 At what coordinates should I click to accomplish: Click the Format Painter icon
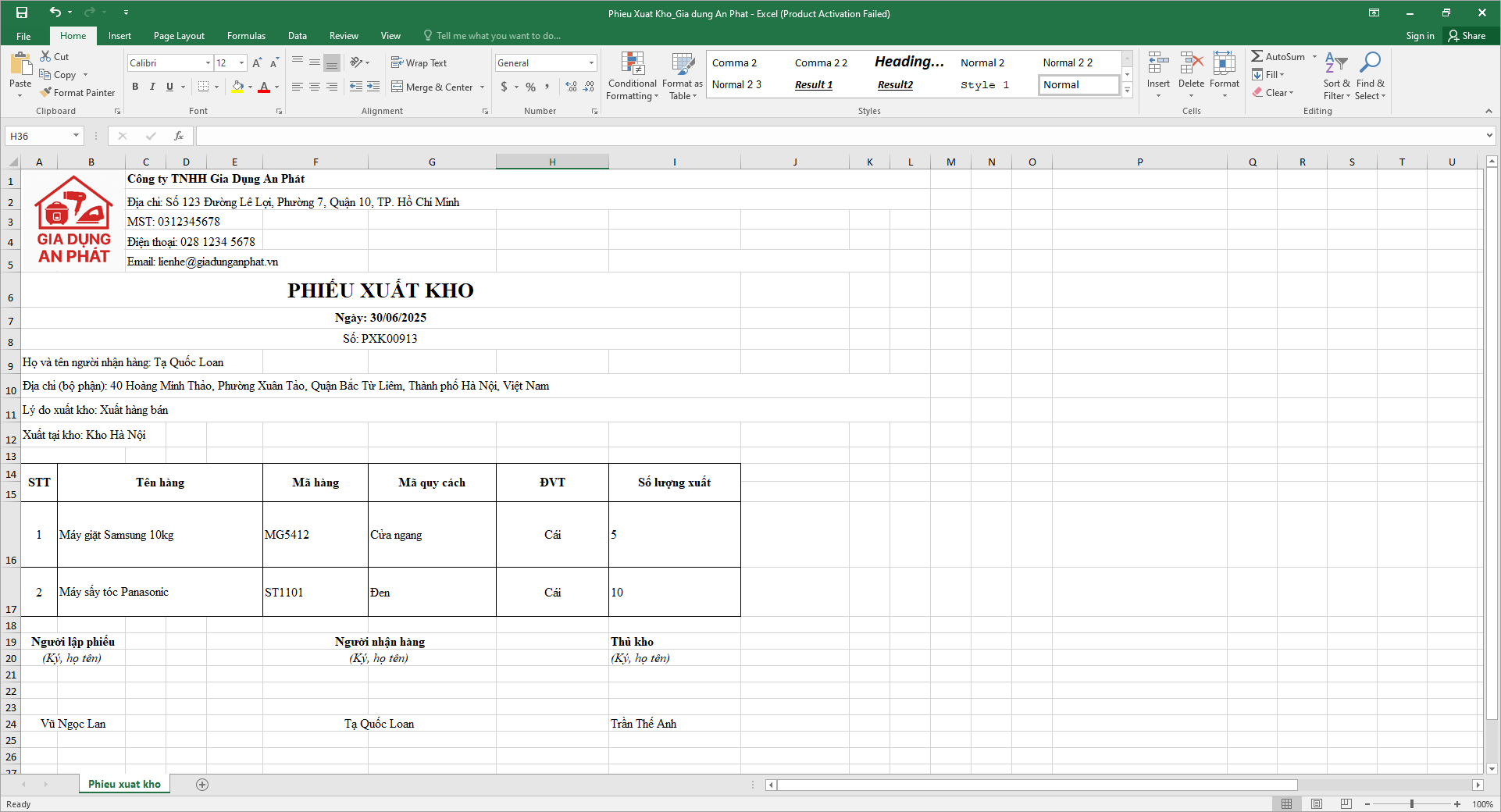click(46, 93)
